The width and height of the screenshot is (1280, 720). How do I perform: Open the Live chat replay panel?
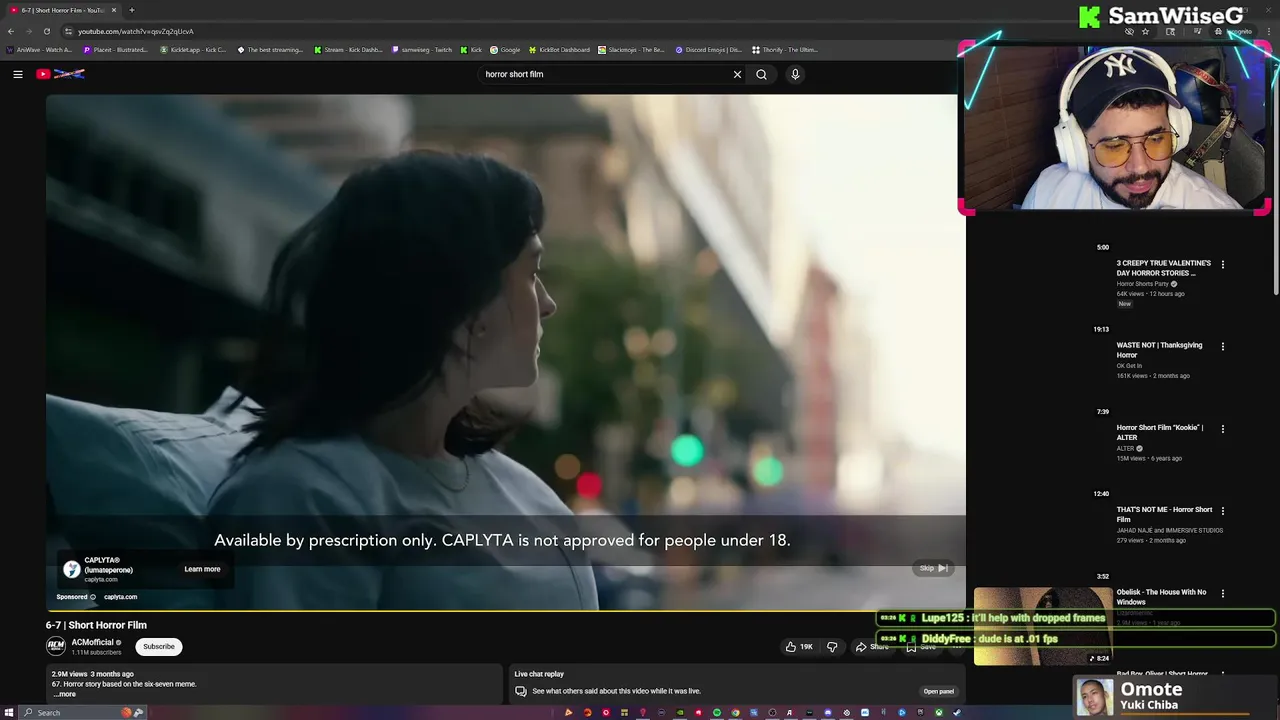pyautogui.click(x=938, y=691)
